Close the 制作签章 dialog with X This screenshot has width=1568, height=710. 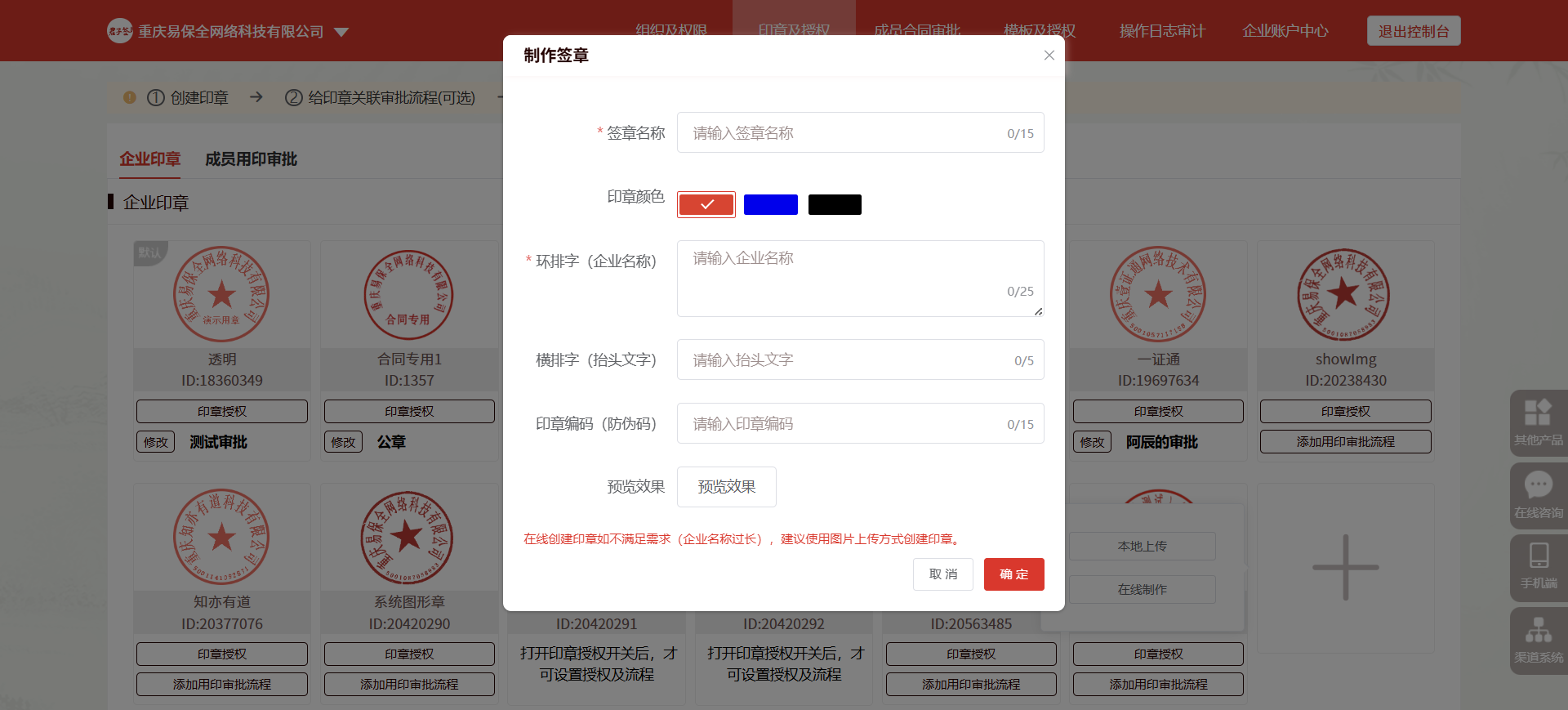click(x=1049, y=56)
